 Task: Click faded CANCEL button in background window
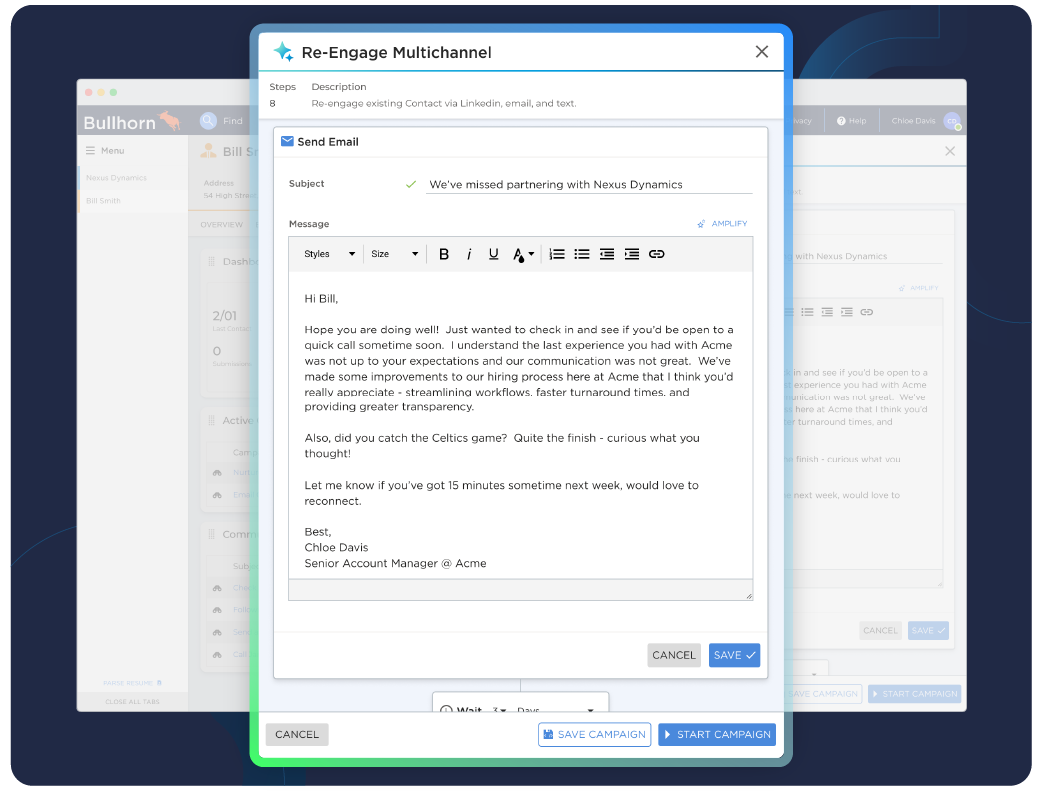(880, 631)
